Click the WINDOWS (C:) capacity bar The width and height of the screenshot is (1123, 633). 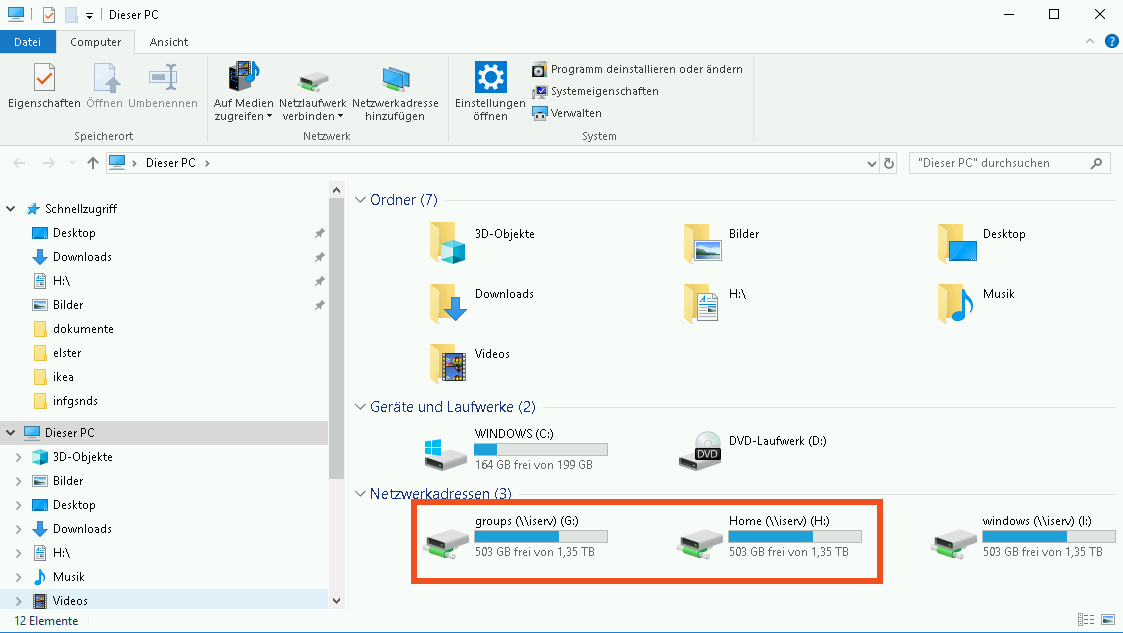pyautogui.click(x=541, y=450)
